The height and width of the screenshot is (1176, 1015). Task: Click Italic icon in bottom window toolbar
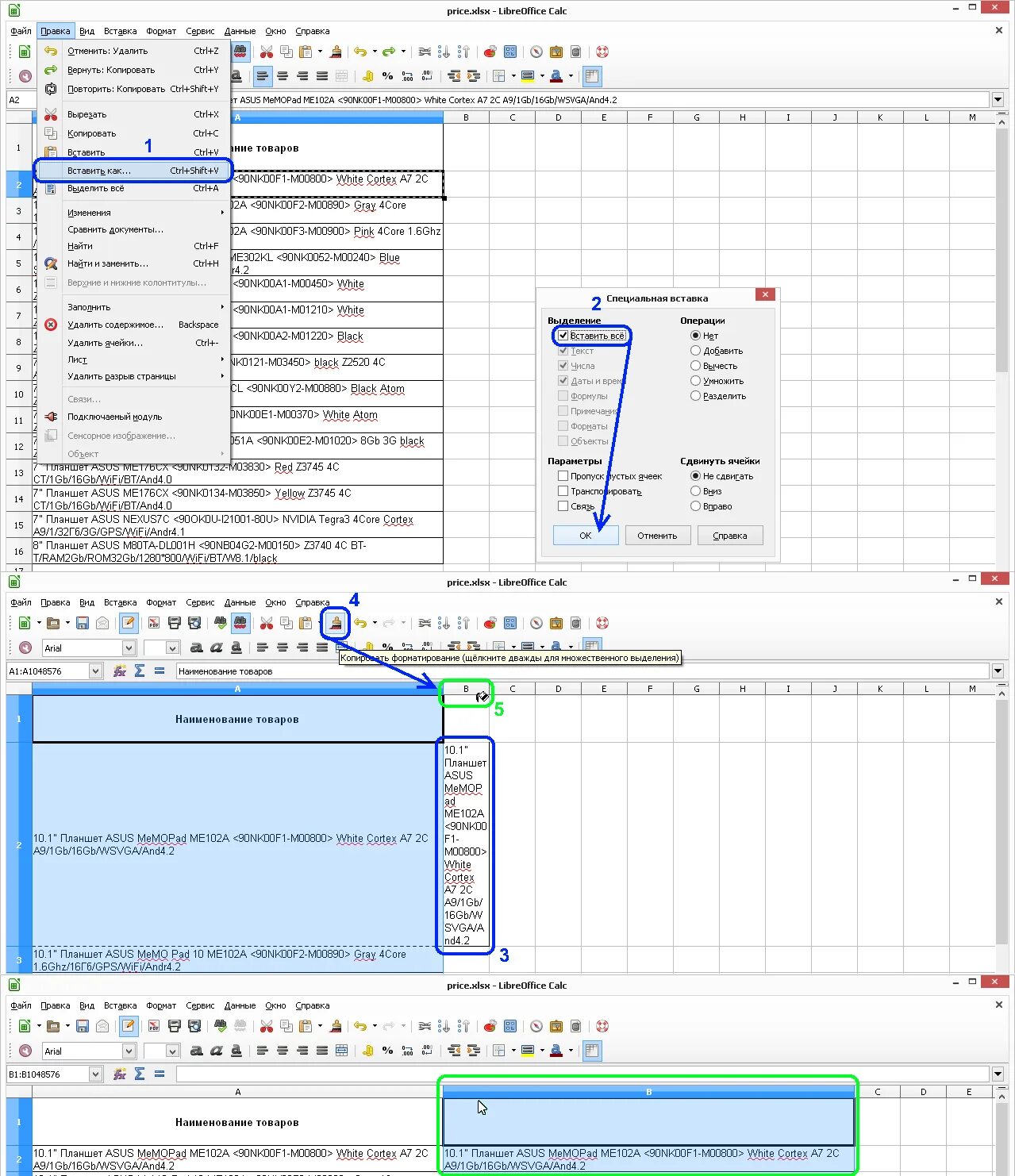coord(217,1051)
